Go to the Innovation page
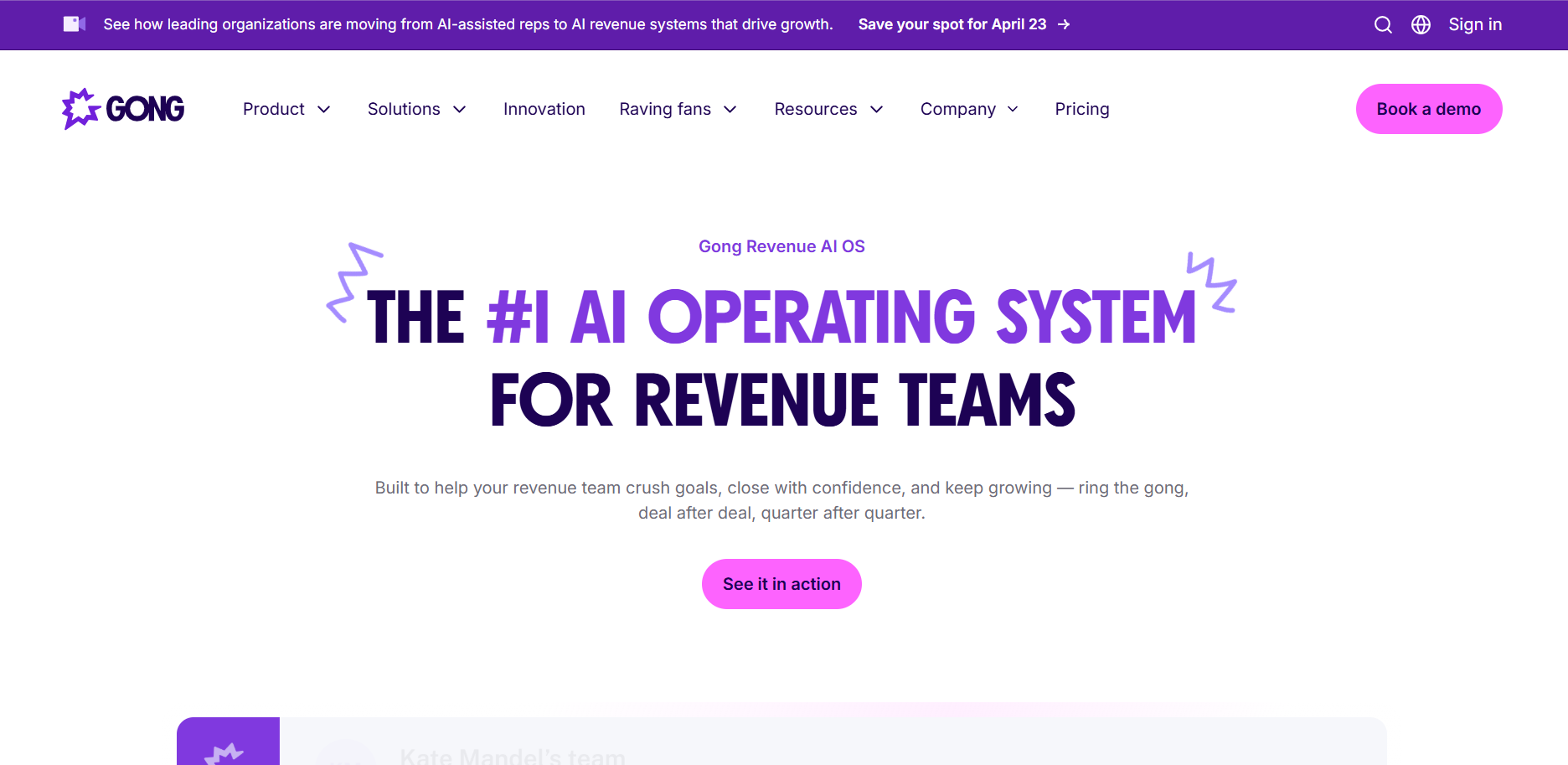The image size is (1568, 765). [544, 109]
